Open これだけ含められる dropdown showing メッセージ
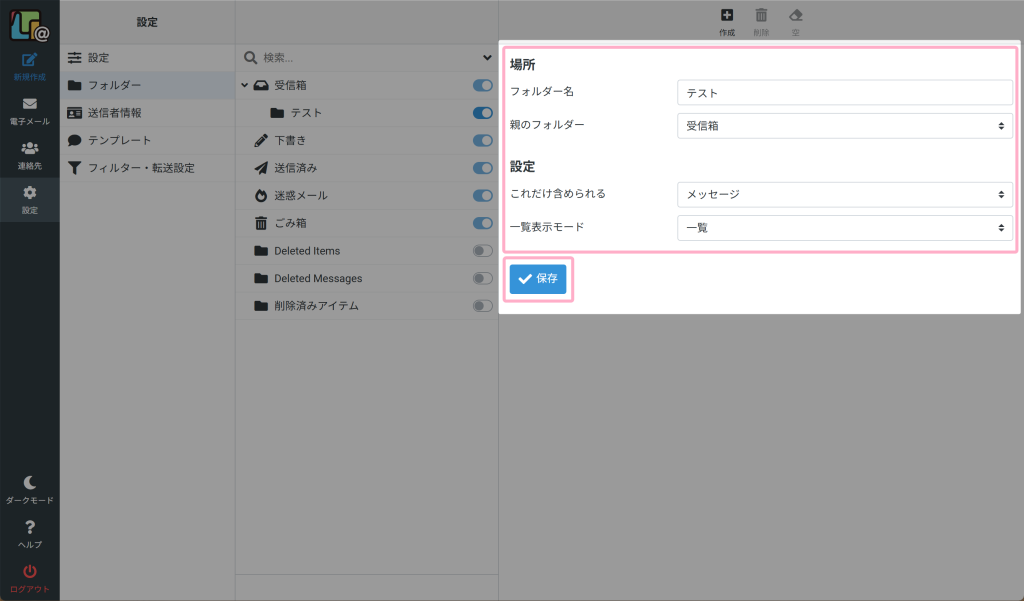This screenshot has height=601, width=1024. 844,195
